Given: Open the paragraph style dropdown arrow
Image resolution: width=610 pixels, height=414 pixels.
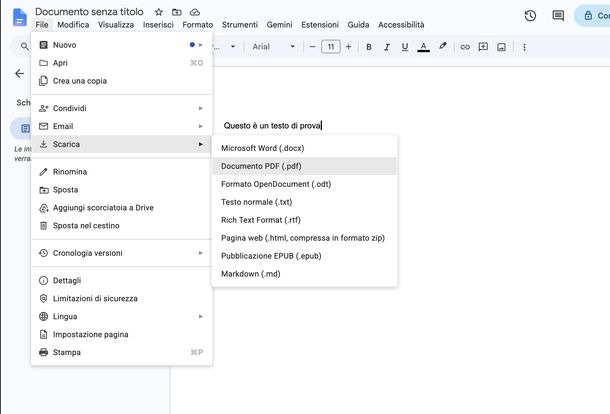Looking at the screenshot, I should click(x=233, y=47).
